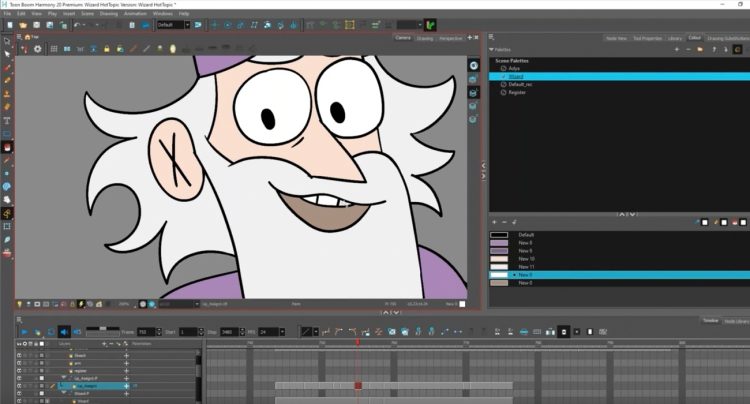Toggle the show all layers eye in timeline header
750x404 pixels.
pos(19,344)
